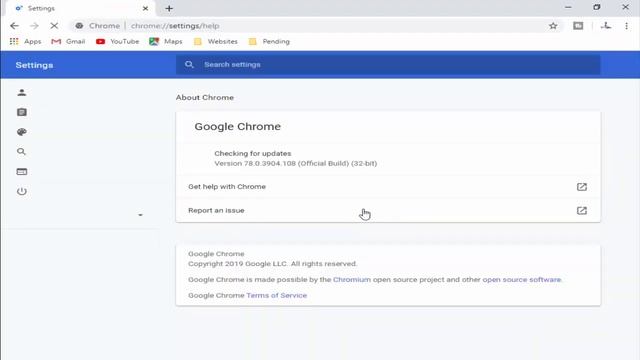
Task: Click the Search settings field
Action: [388, 64]
